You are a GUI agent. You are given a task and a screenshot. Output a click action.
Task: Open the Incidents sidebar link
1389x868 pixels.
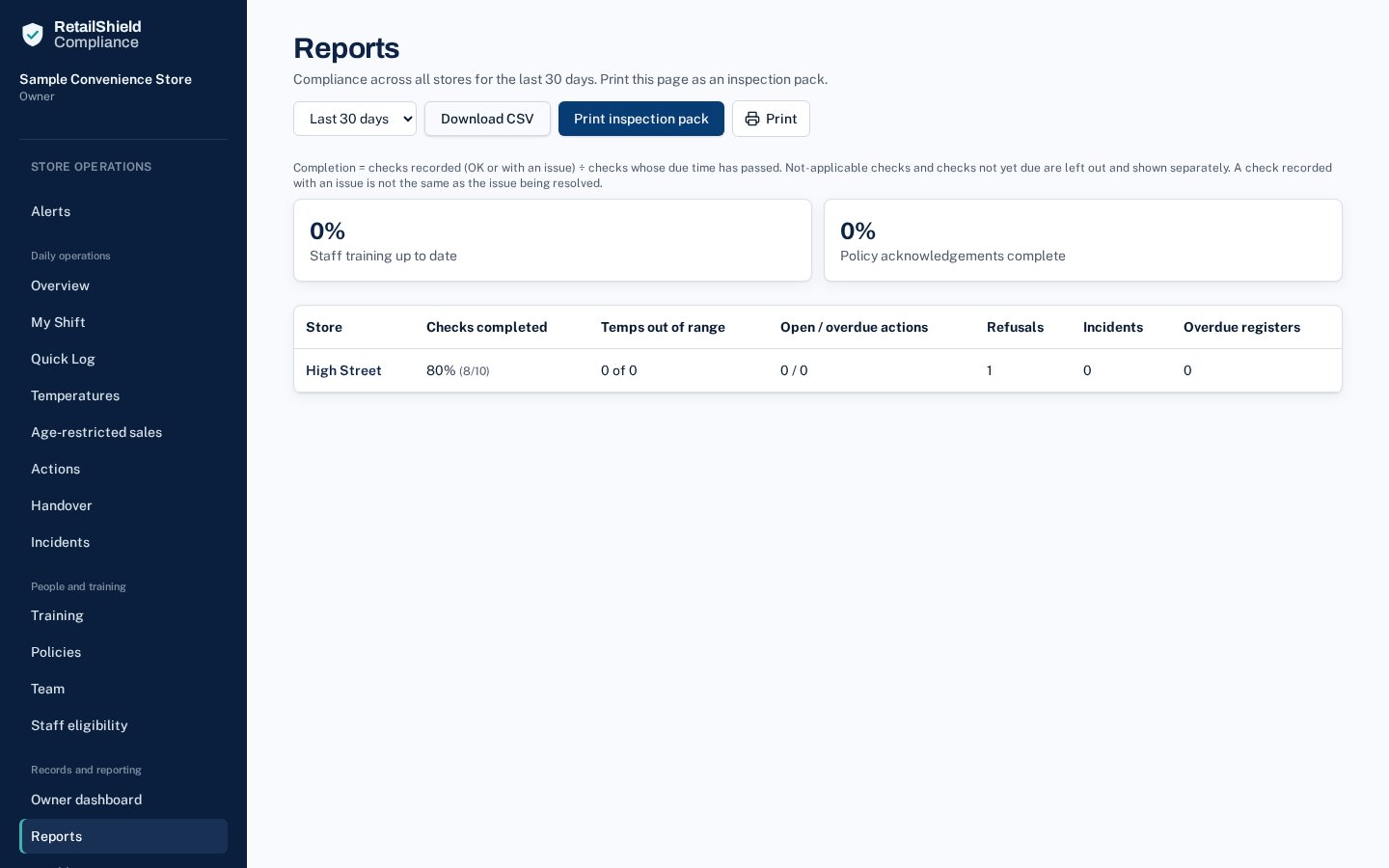[x=123, y=542]
